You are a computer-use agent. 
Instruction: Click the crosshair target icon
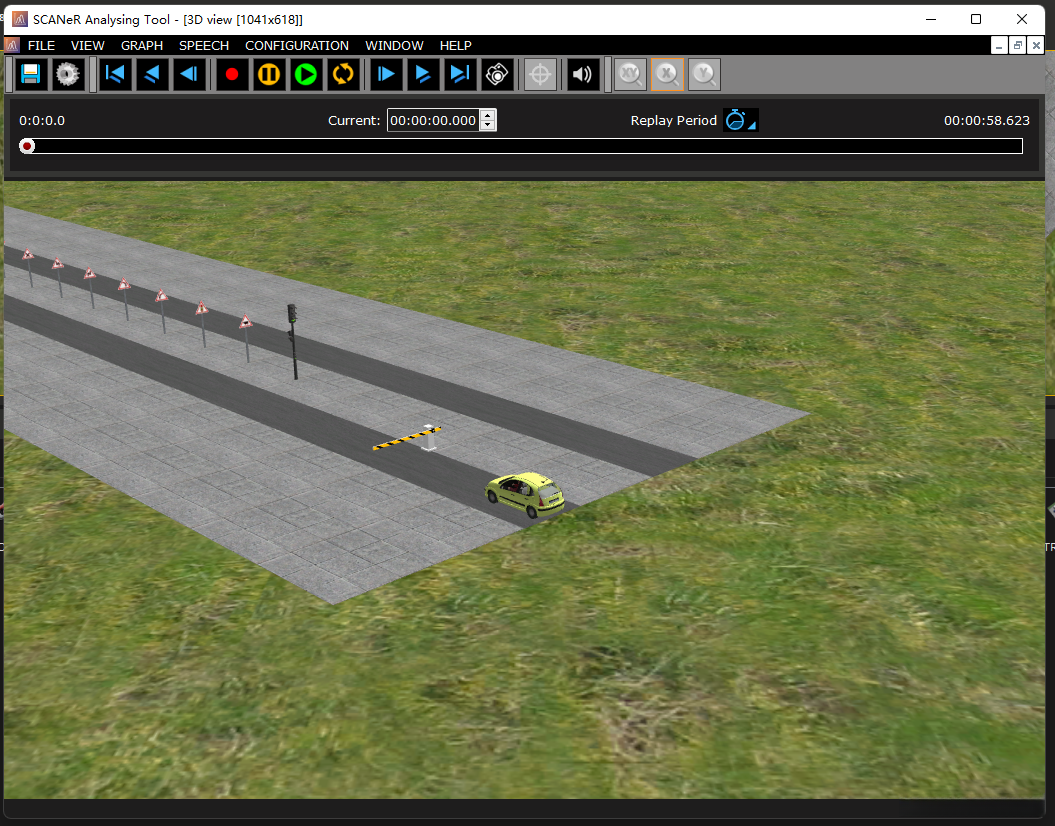tap(540, 74)
